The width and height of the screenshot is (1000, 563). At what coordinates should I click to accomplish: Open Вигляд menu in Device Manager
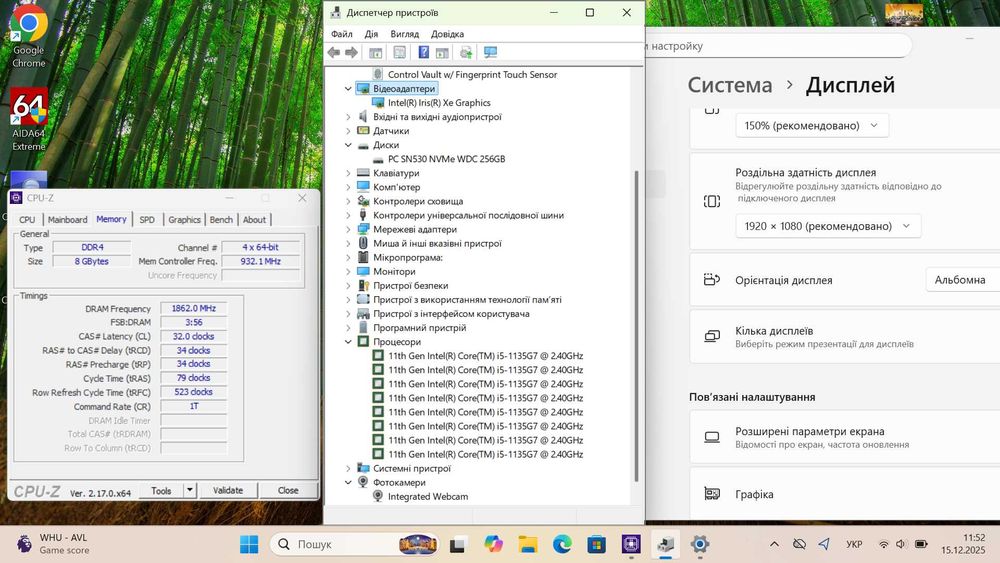click(404, 34)
